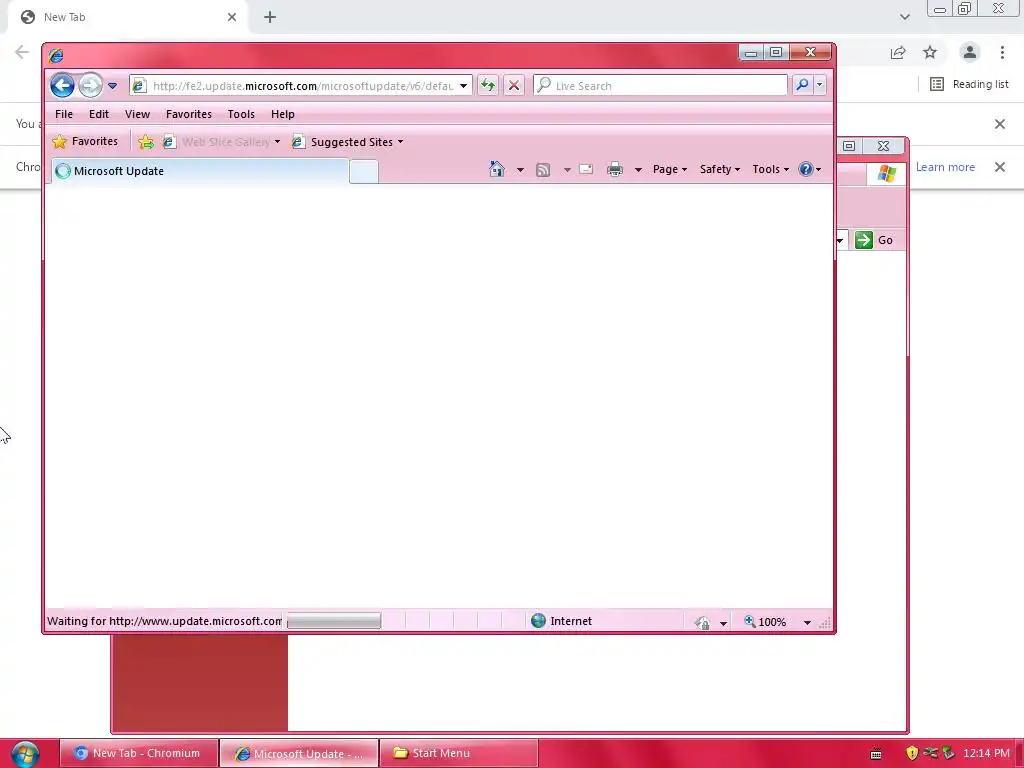1024x768 pixels.
Task: Open the Web Slice Gallery link
Action: 221,142
